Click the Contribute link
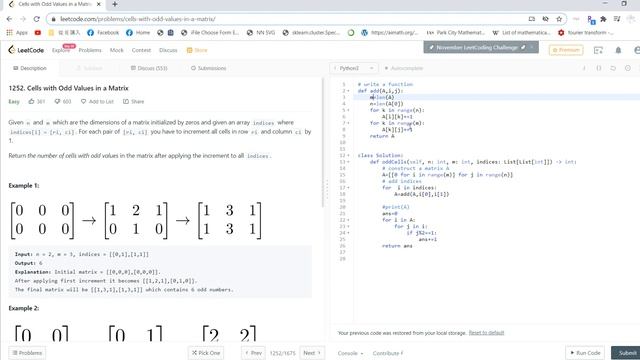This screenshot has height=360, width=640. [387, 353]
